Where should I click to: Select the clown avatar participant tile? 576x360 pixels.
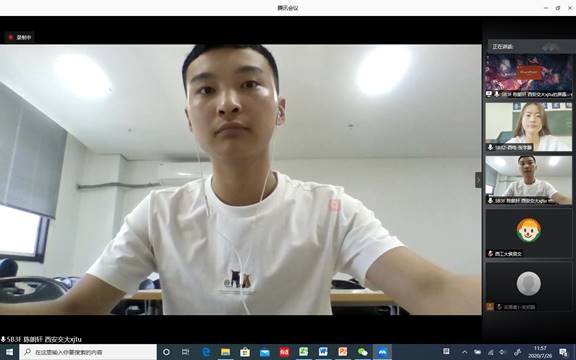[529, 233]
